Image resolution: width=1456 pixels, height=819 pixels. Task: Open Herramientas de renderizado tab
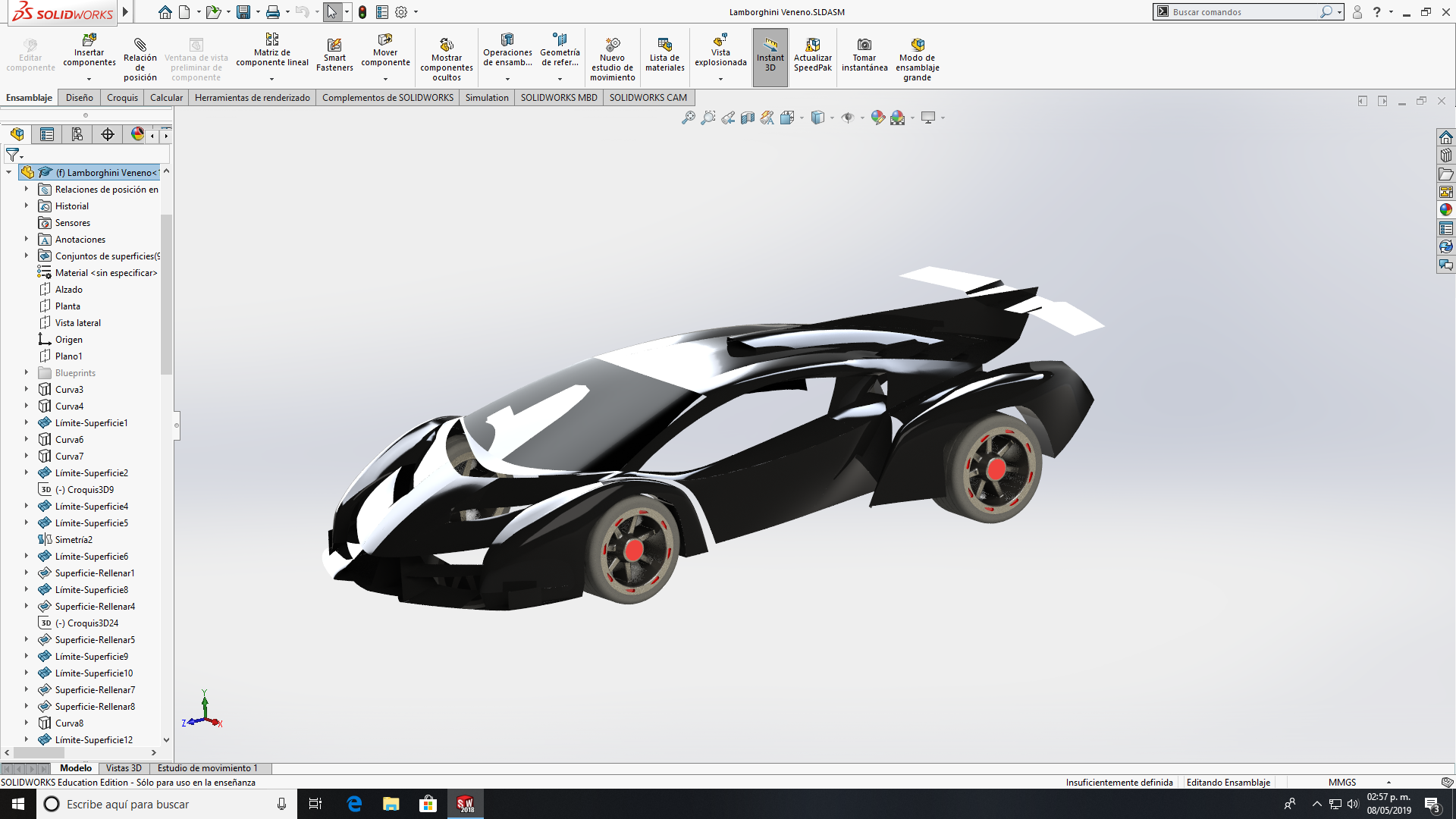point(253,98)
